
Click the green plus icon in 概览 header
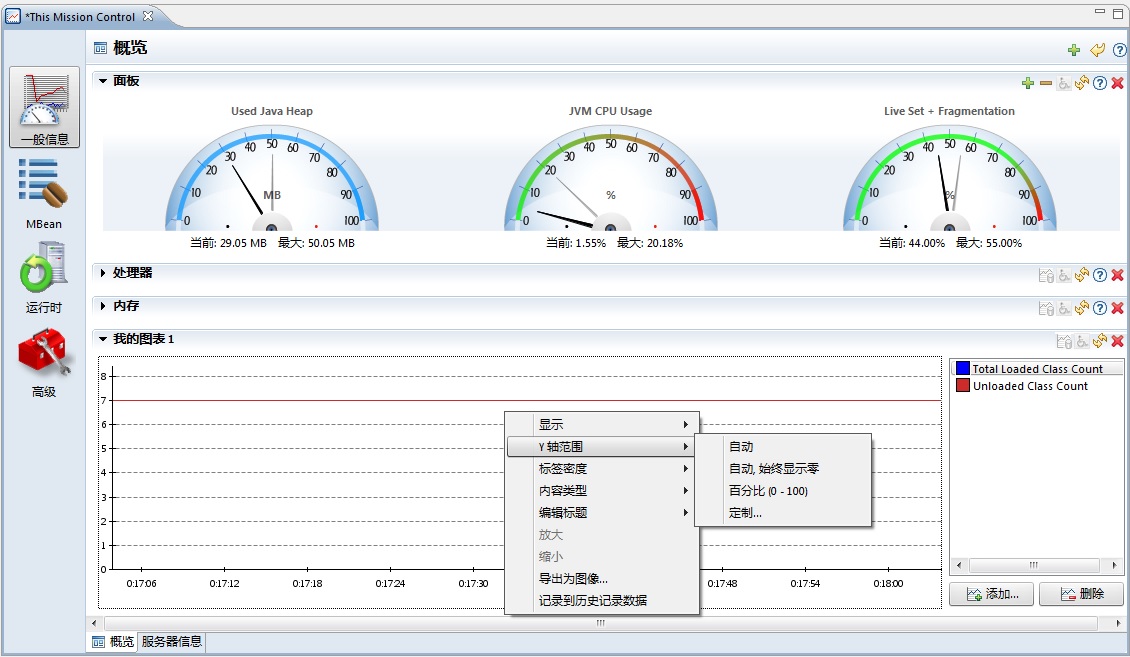1074,50
